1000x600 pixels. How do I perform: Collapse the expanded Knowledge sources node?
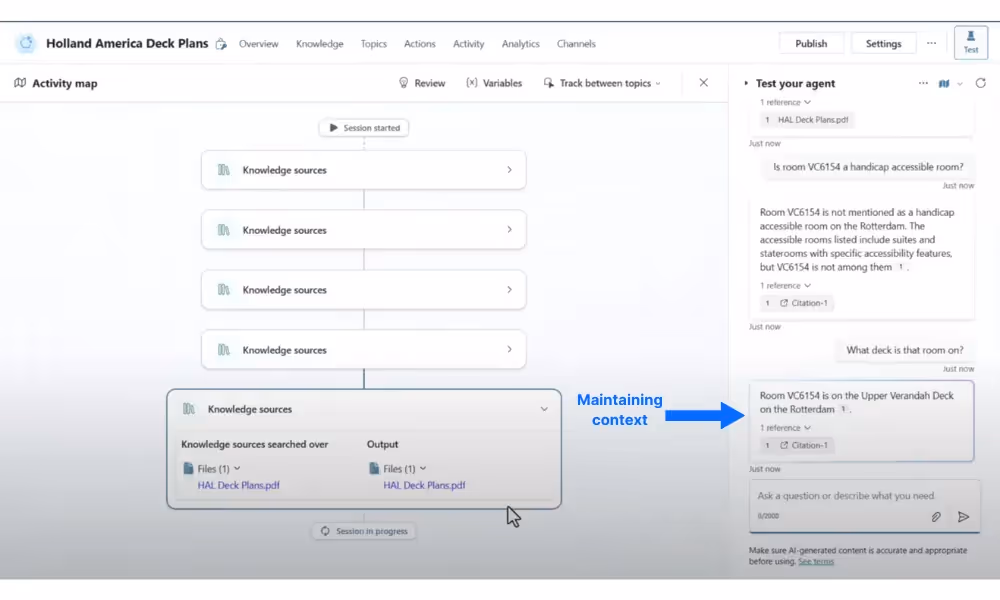coord(544,409)
